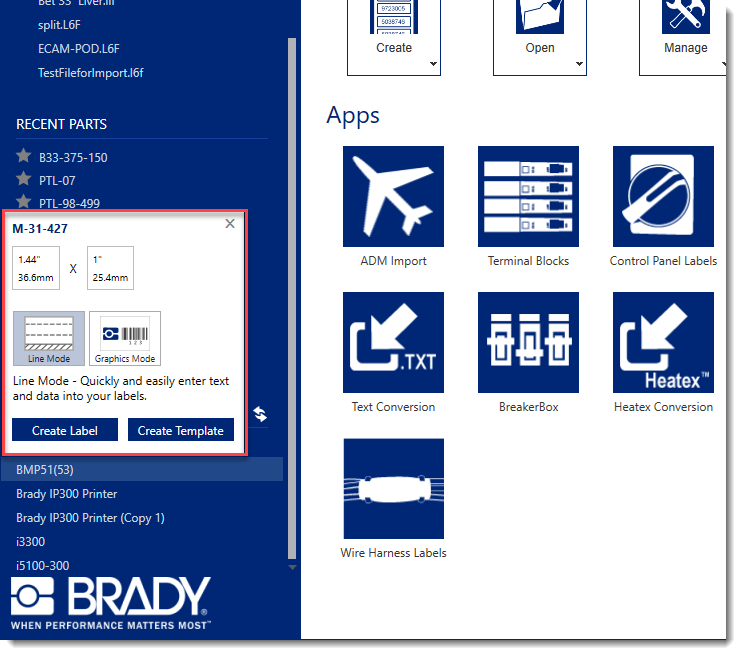Click the Create Label button

(x=64, y=430)
